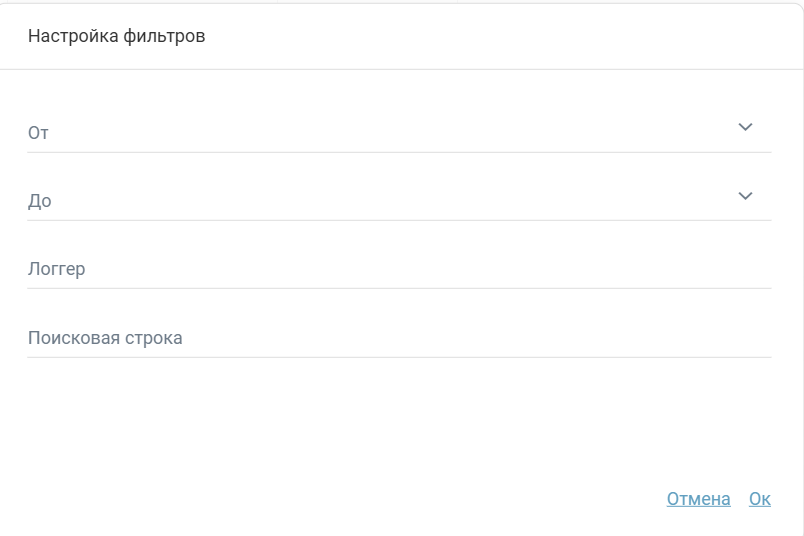Select the Логгер placeholder label
Screen dimensions: 804x536
point(56,269)
